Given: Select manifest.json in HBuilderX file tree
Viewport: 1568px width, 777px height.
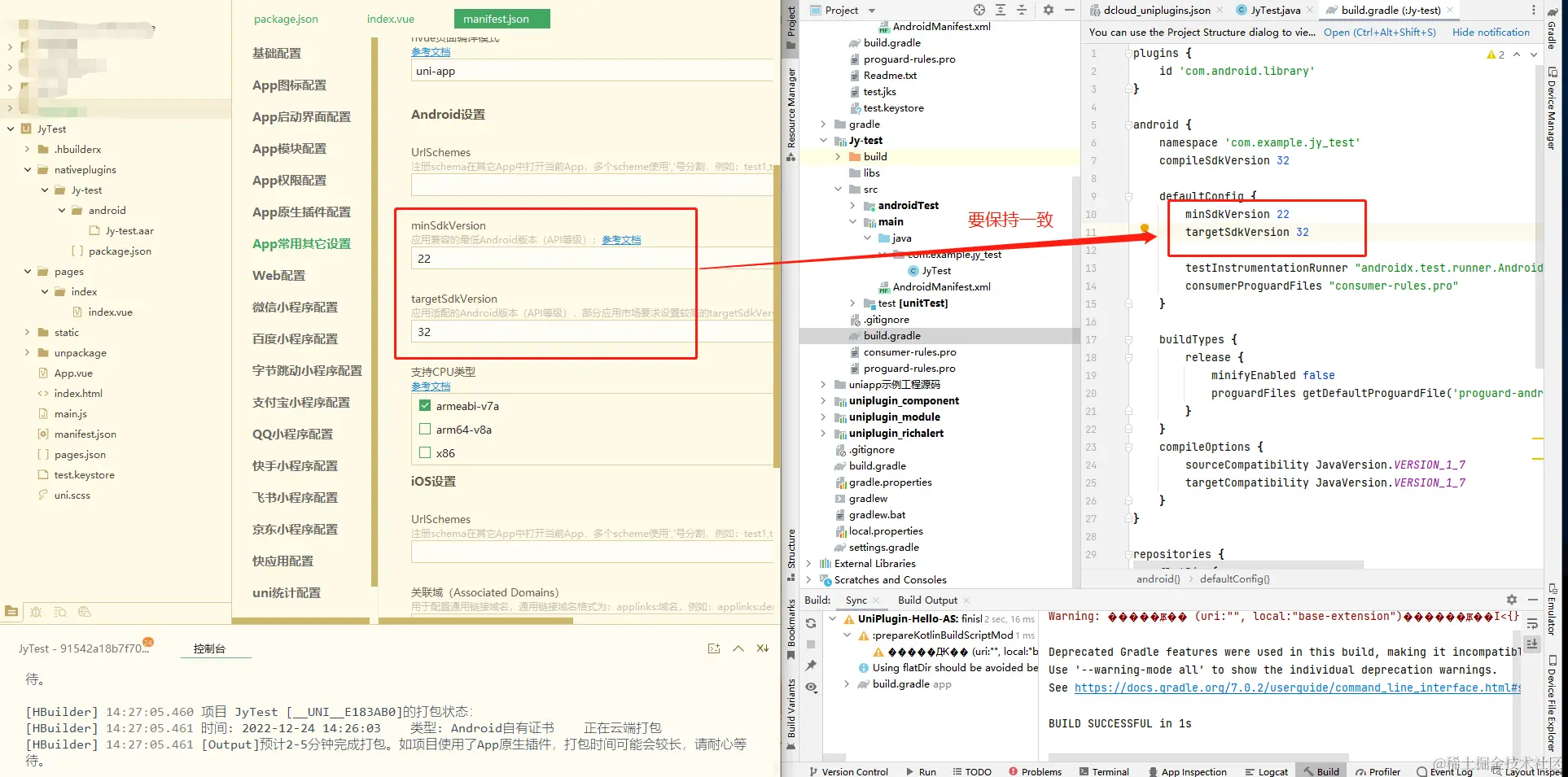Looking at the screenshot, I should [85, 434].
